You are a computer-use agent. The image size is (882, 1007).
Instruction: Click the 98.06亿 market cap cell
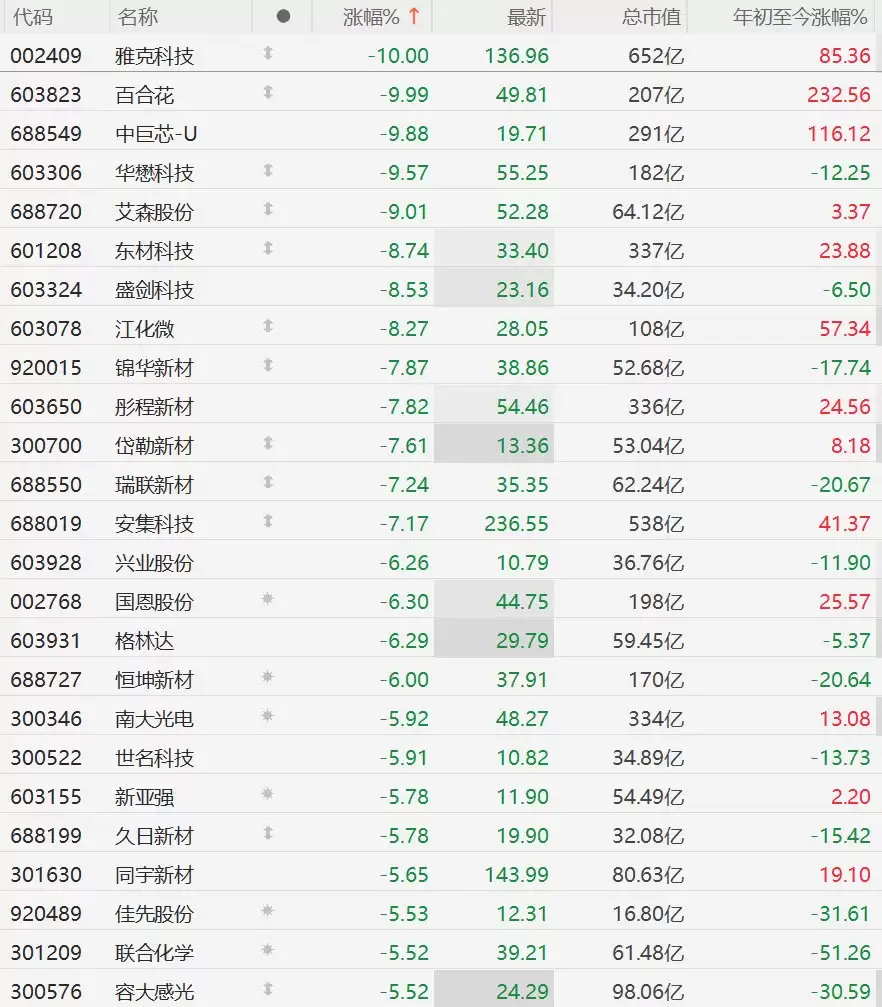click(x=648, y=992)
